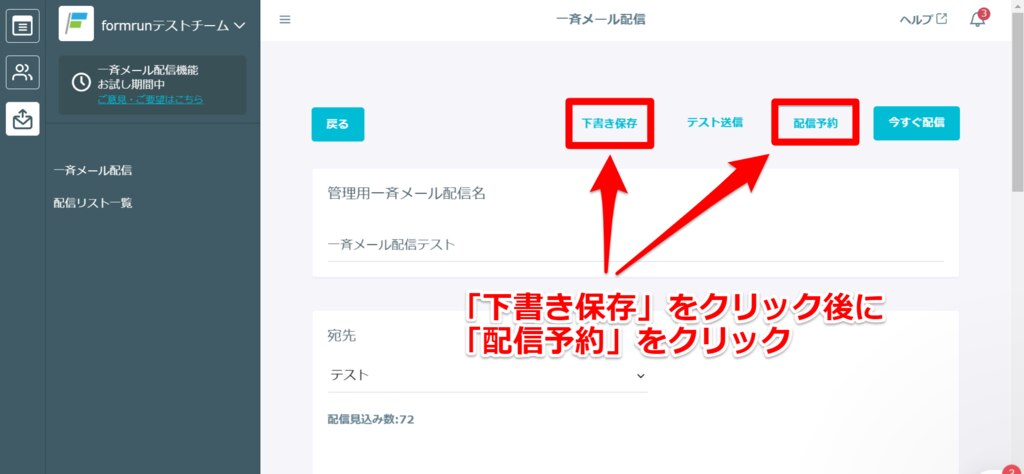Screen dimensions: 1024x474
Task: Click the formrun team logo
Action: 76,24
